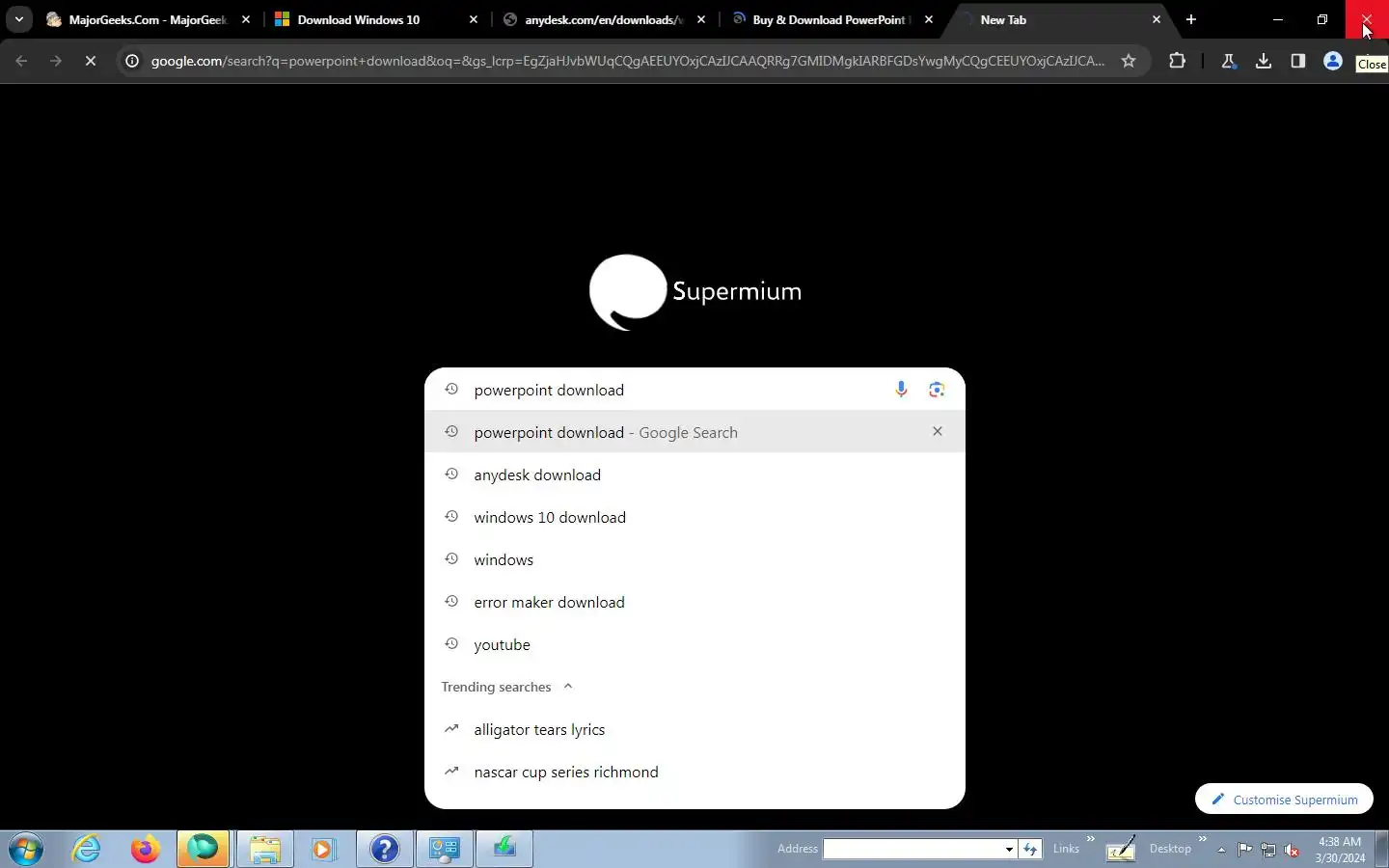Stop loading the page
1389x868 pixels.
(x=91, y=61)
